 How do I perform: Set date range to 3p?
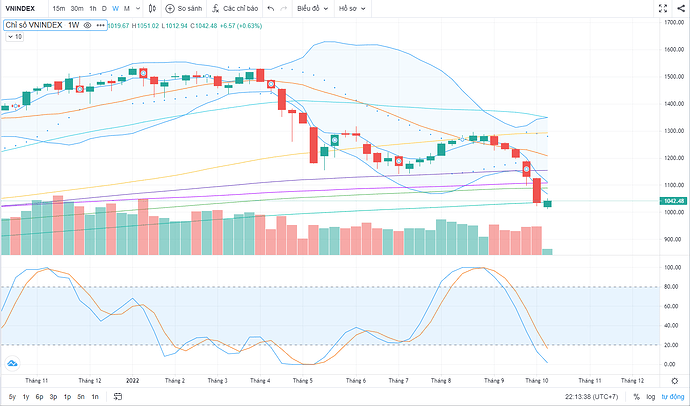pos(53,397)
